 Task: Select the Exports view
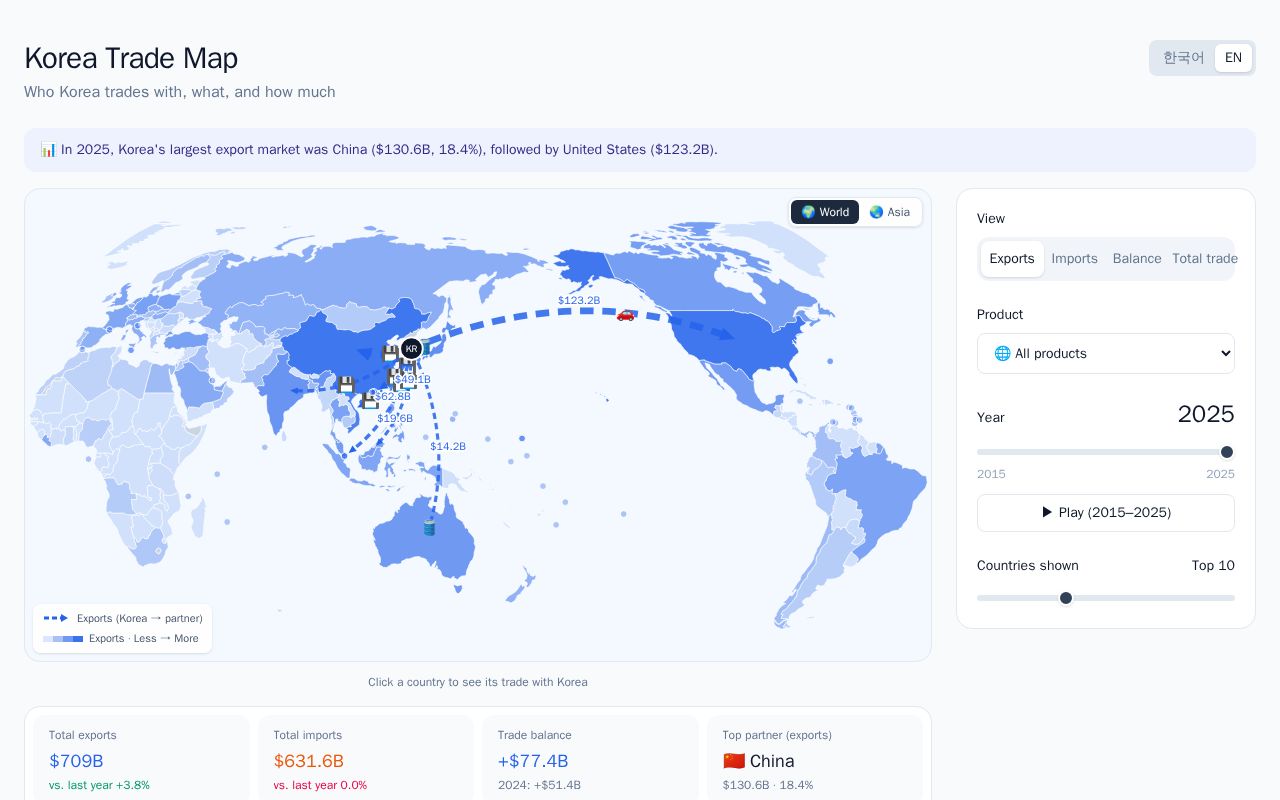pyautogui.click(x=1012, y=259)
